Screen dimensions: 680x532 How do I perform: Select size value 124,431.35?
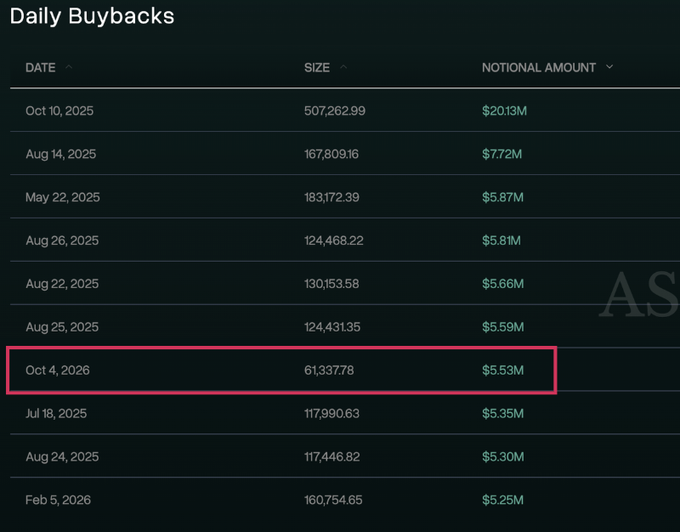pos(332,327)
